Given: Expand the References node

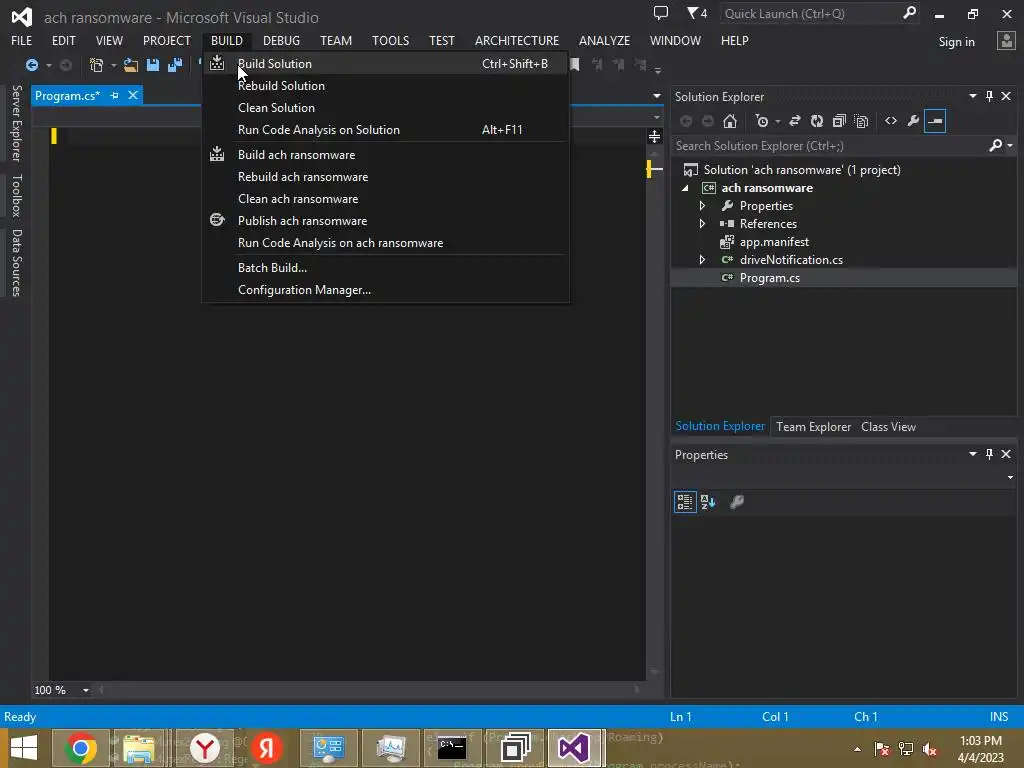Looking at the screenshot, I should 702,223.
